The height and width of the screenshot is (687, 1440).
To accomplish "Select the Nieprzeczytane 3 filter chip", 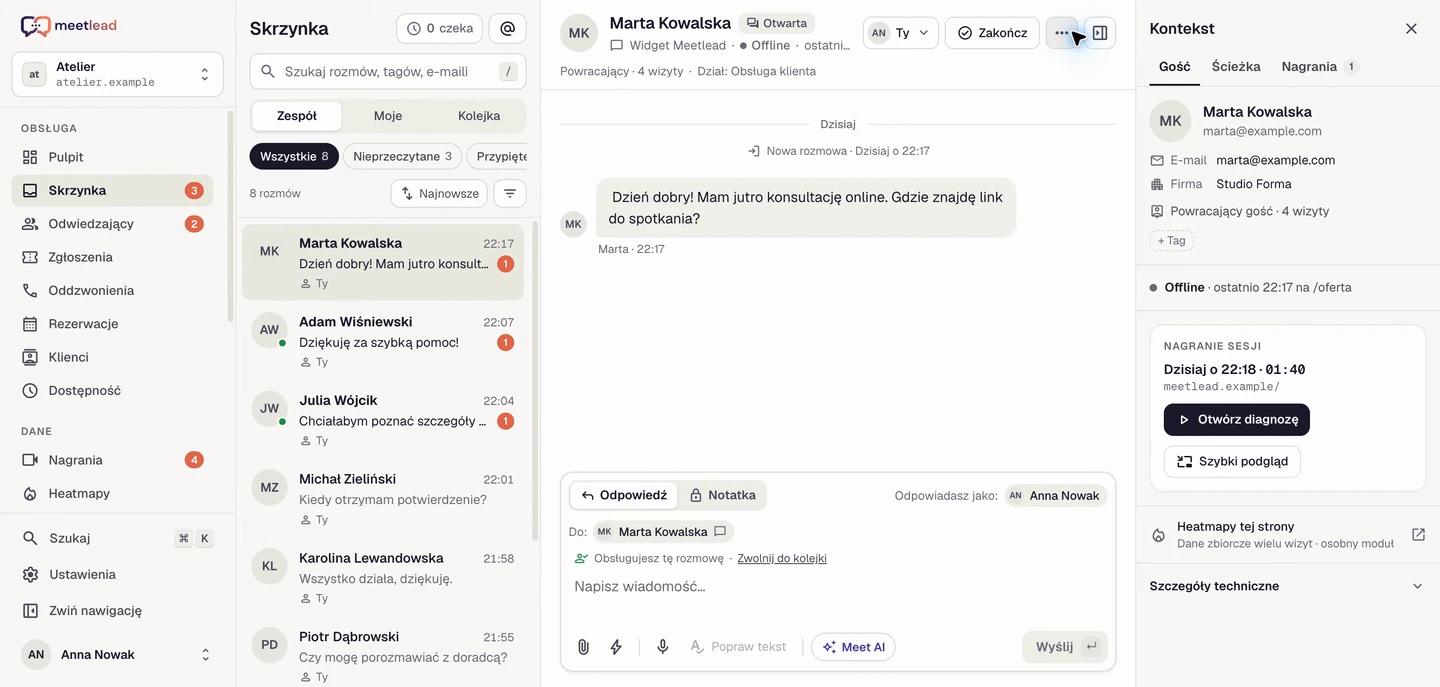I will 403,156.
